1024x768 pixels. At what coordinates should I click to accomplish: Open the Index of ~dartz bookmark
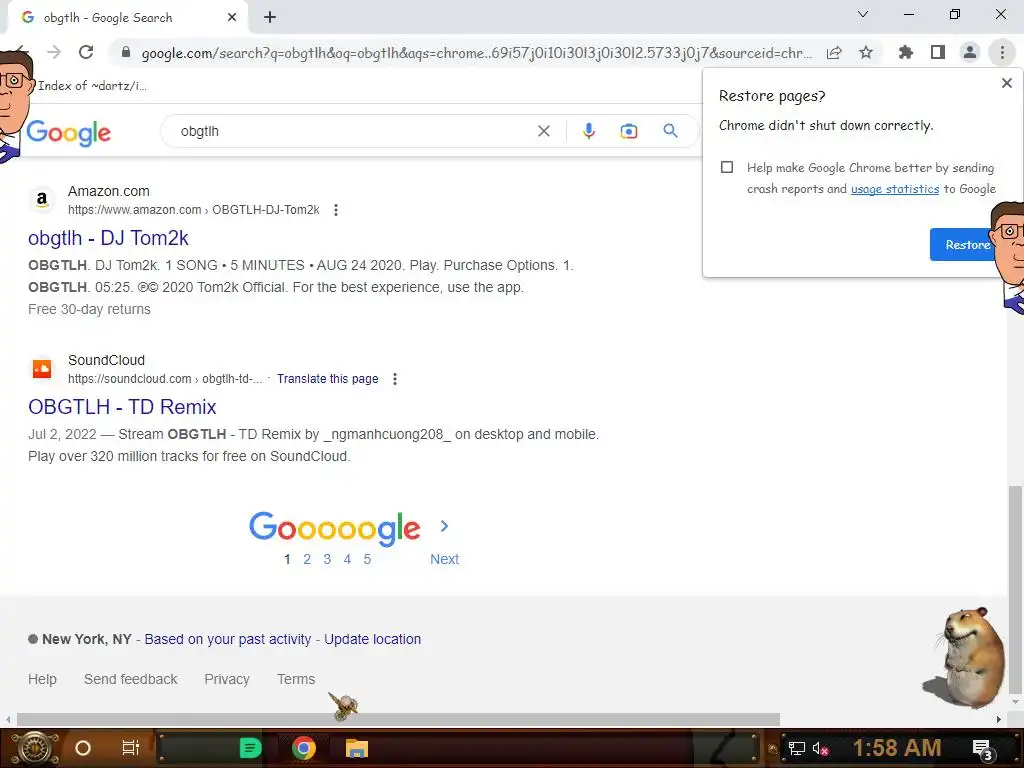[x=92, y=86]
